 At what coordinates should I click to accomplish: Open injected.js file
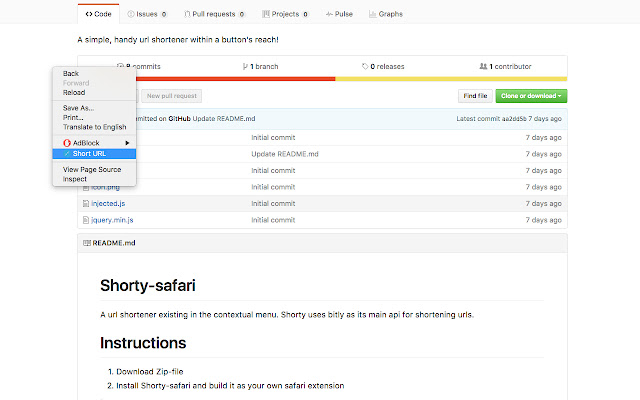[108, 203]
